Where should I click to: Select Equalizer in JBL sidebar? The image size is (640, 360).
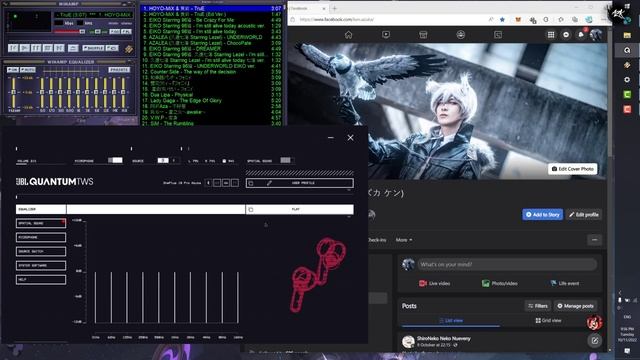tap(41, 209)
